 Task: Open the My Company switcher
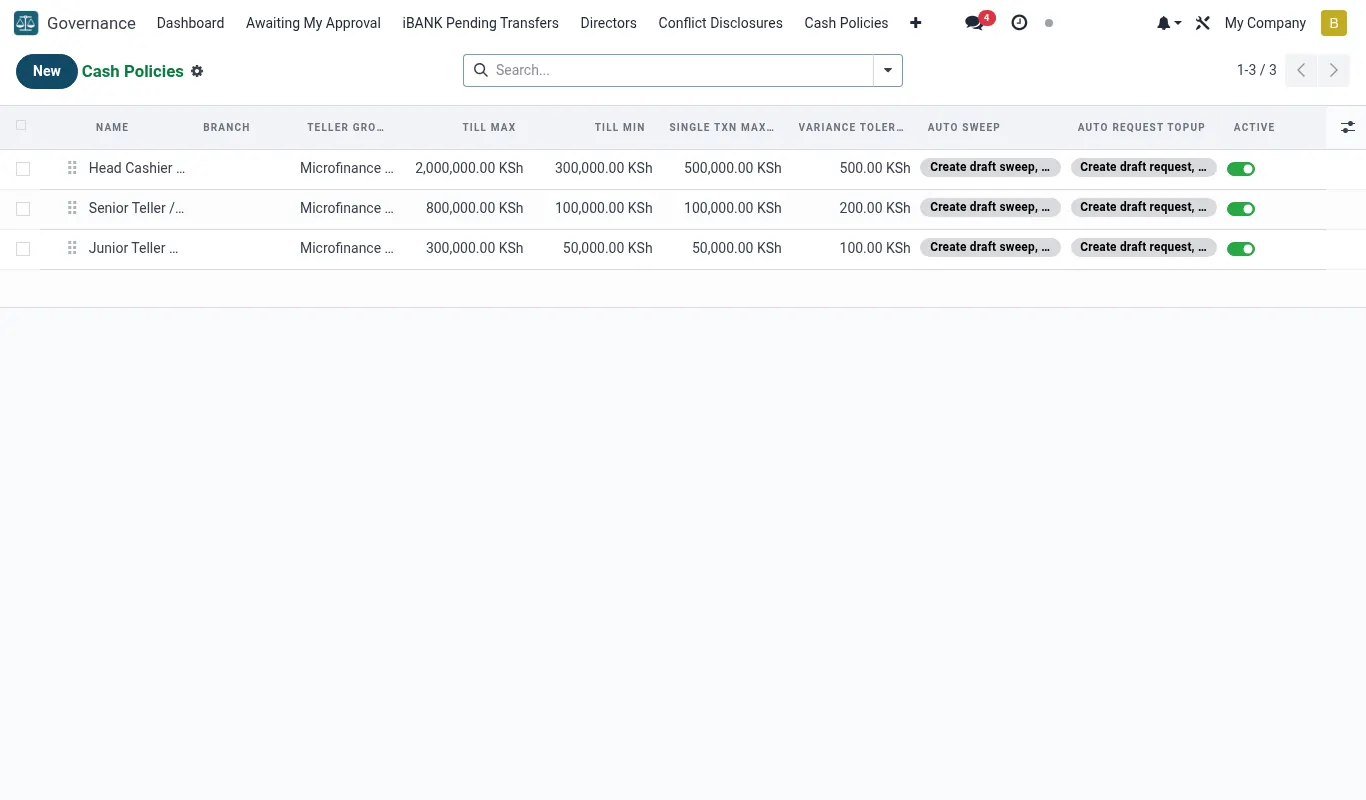pos(1265,23)
